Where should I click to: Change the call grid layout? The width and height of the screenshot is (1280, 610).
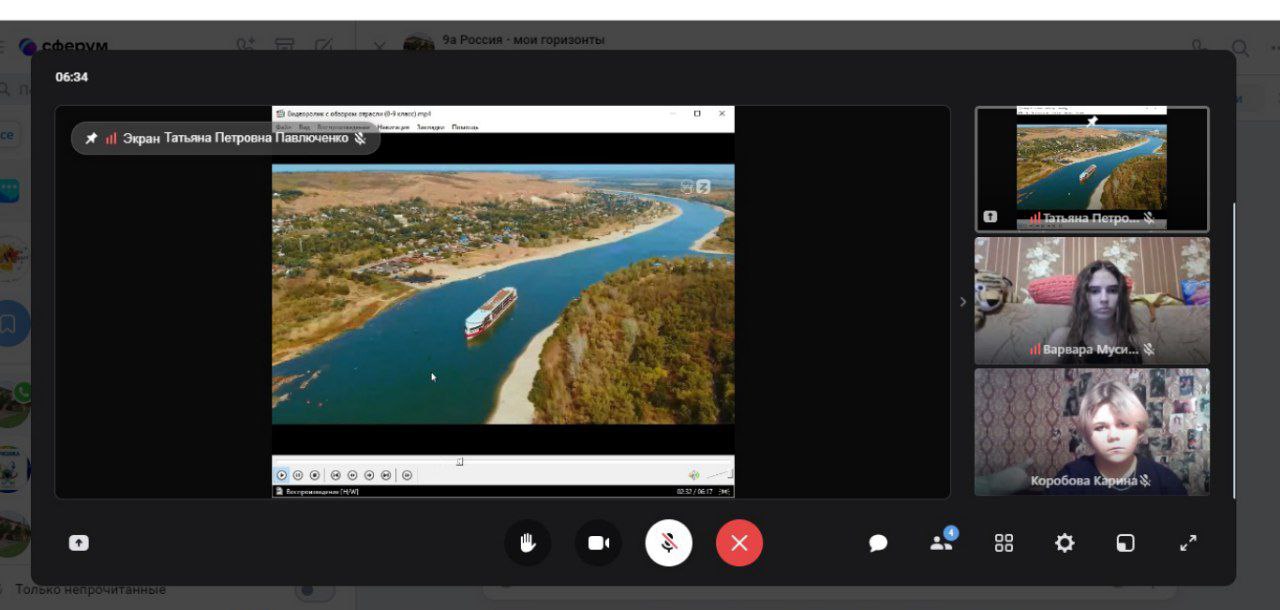click(x=1004, y=543)
